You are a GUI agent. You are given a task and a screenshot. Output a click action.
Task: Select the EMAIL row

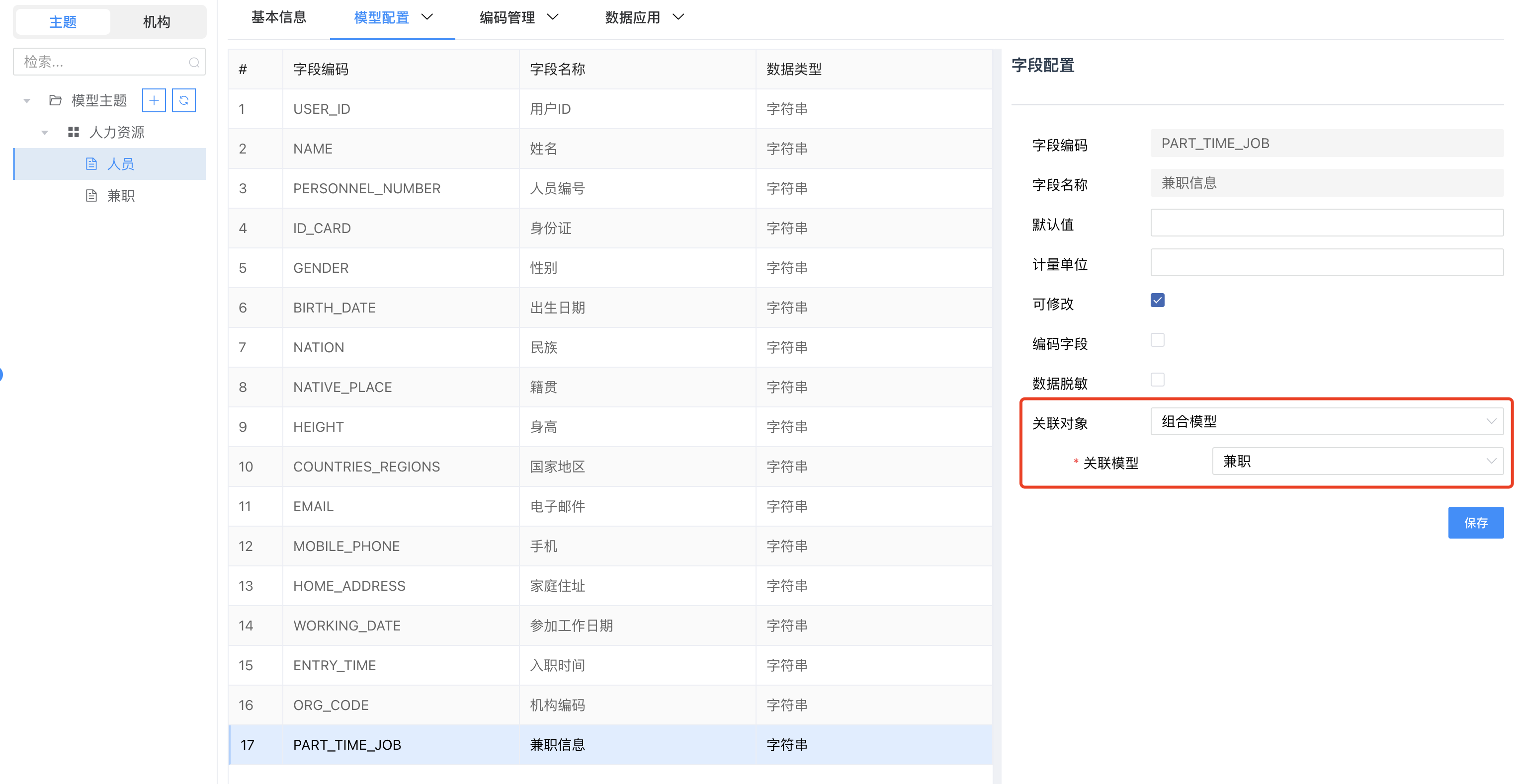[610, 507]
